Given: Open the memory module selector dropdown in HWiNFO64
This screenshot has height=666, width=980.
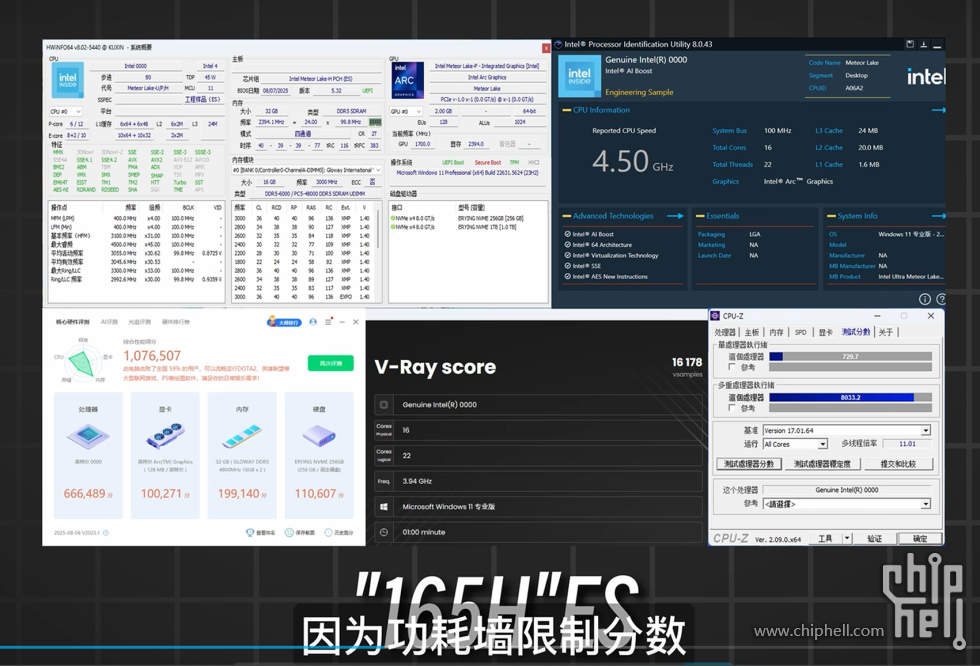Looking at the screenshot, I should point(306,170).
